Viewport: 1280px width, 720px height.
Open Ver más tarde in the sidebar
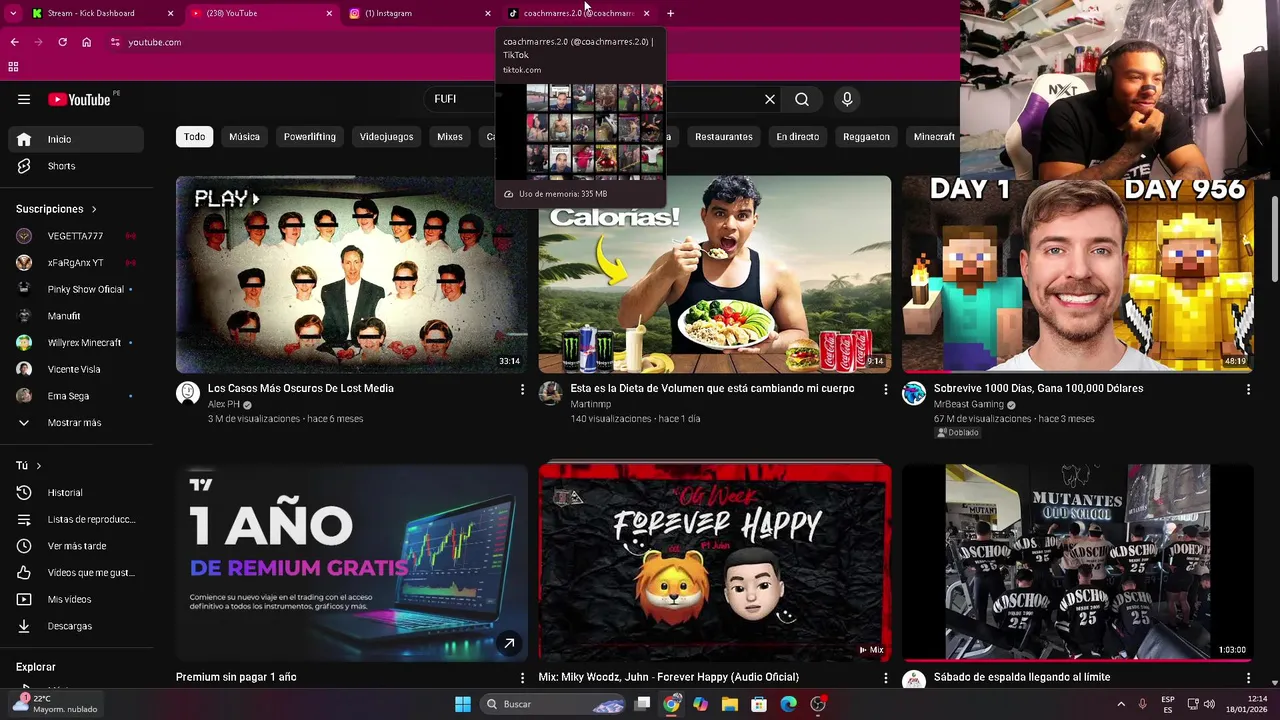click(x=76, y=546)
